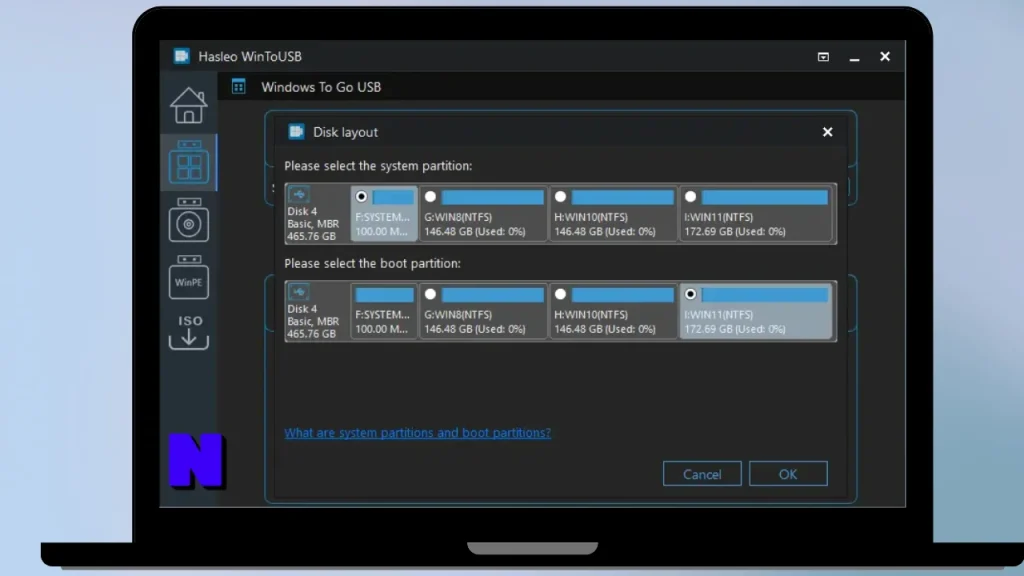Click Disk 4 USB icon in system partition row
Screen dimensions: 1024x576
pyautogui.click(x=299, y=195)
